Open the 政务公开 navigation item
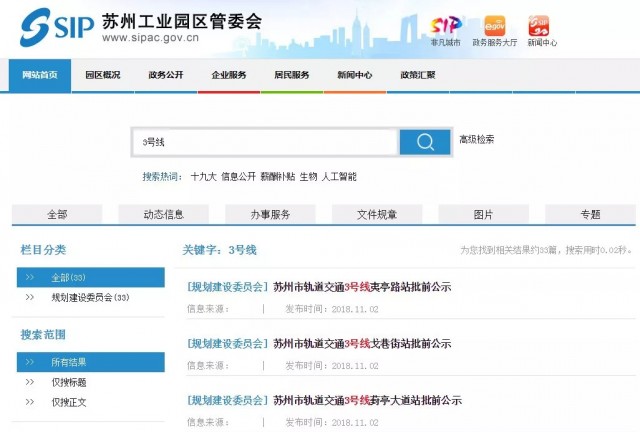This screenshot has height=432, width=640. pyautogui.click(x=166, y=75)
